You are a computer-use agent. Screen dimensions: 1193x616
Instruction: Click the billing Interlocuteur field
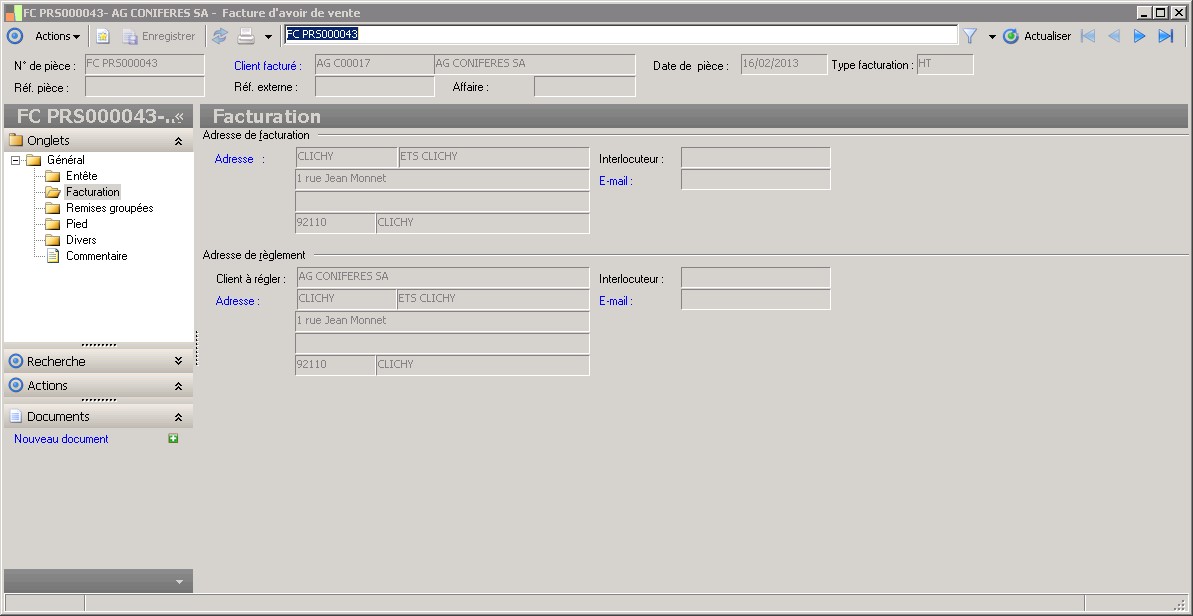756,157
